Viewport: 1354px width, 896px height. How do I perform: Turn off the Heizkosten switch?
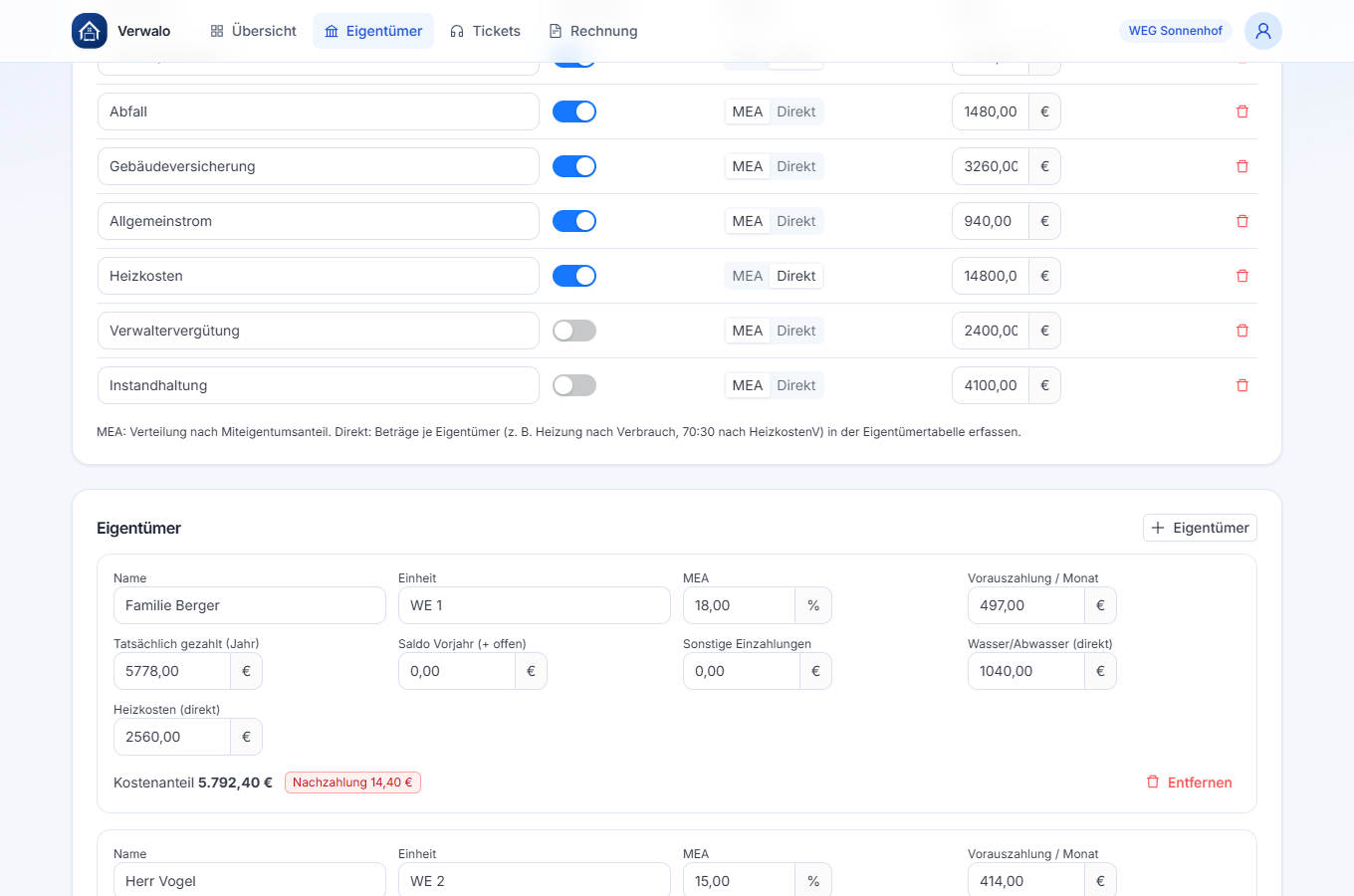[x=574, y=276]
